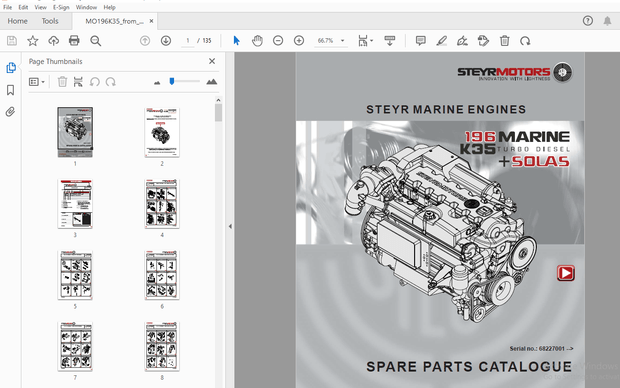This screenshot has width=620, height=388.
Task: Click the thumbnail size slider handle
Action: 172,81
